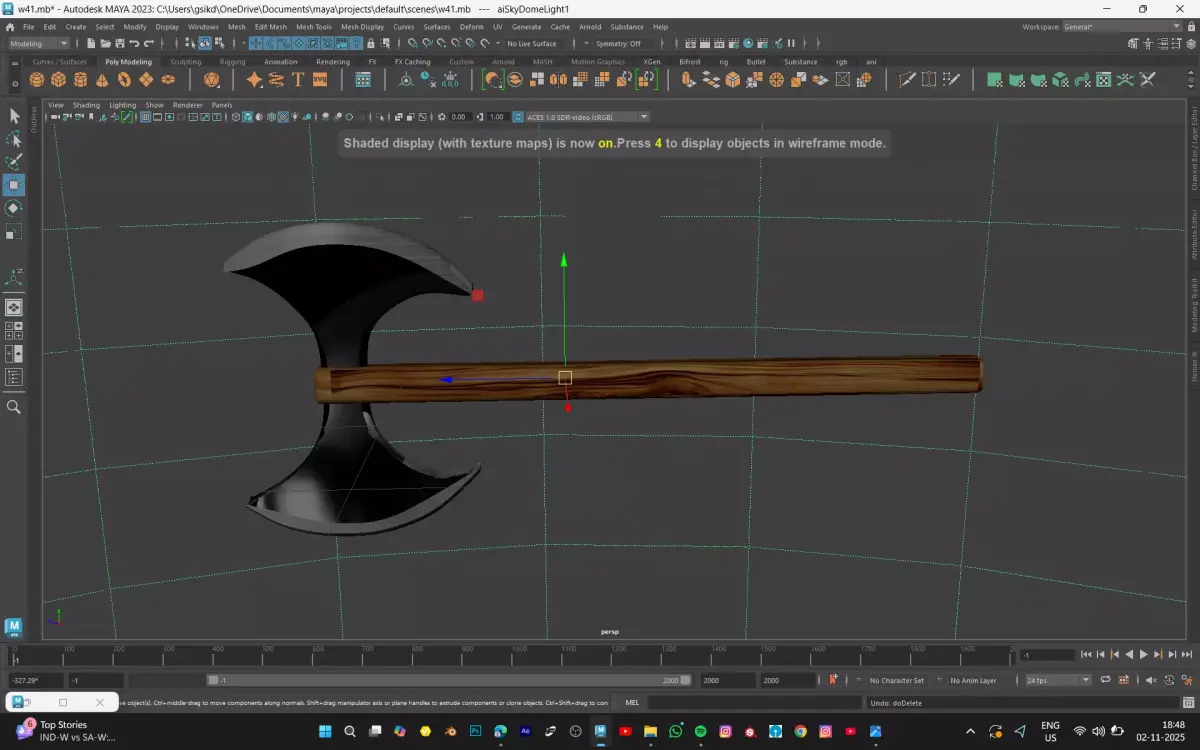The height and width of the screenshot is (750, 1200).
Task: Open the Edit Mesh menu
Action: (x=270, y=27)
